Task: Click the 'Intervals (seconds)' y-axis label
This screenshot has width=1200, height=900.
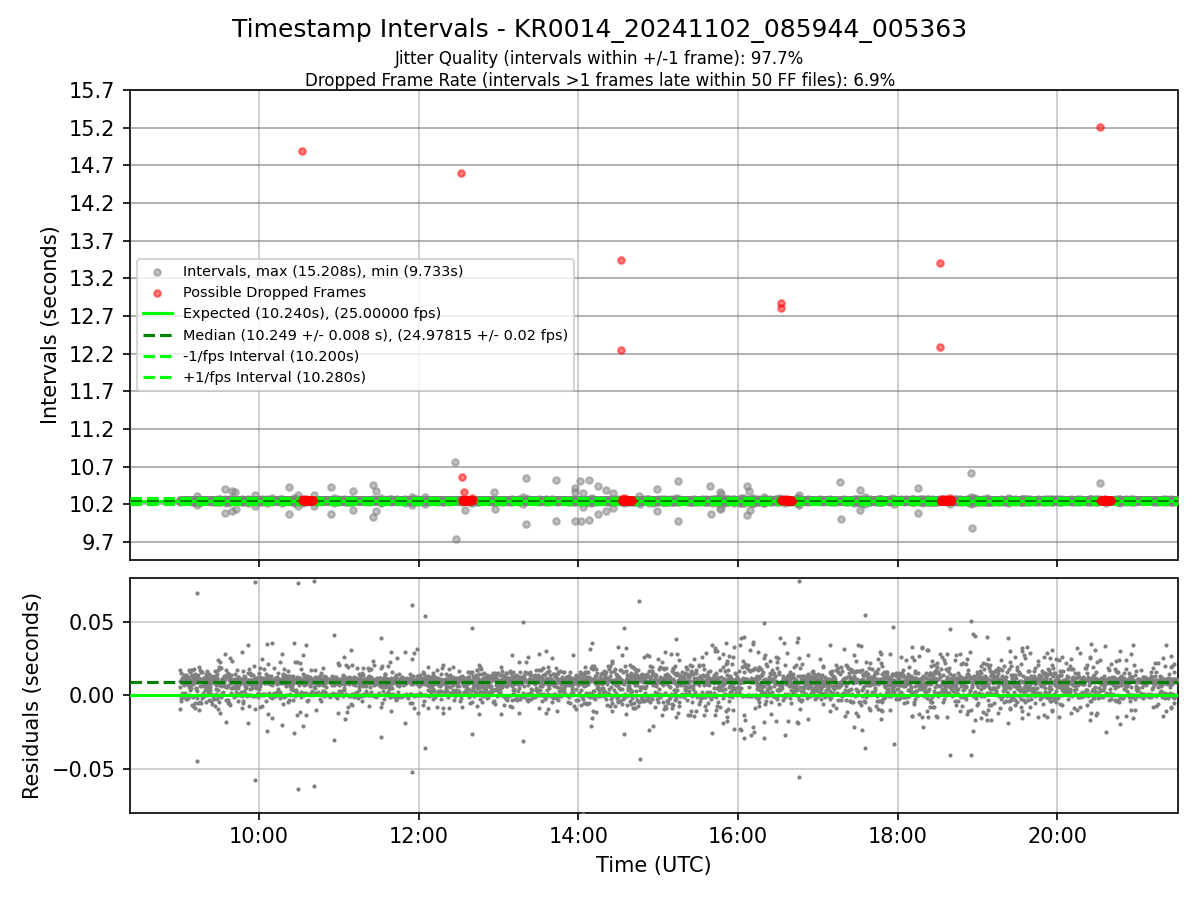Action: pyautogui.click(x=50, y=325)
